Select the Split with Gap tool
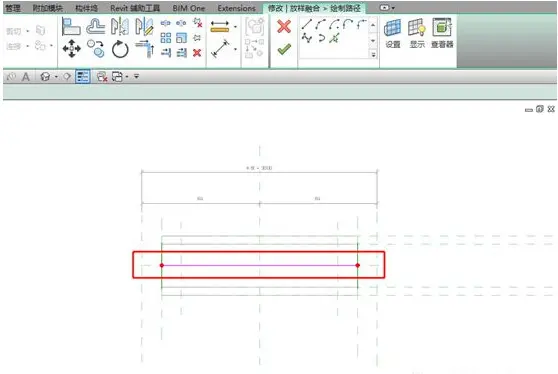Viewport: 558px width, 374px height. 181,23
